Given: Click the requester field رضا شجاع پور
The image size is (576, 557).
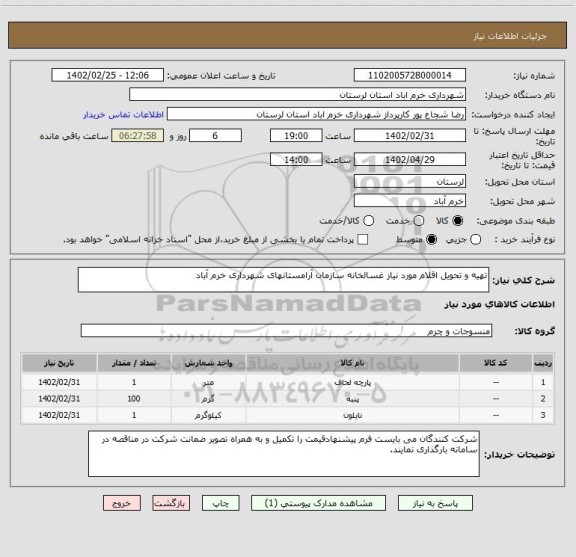Looking at the screenshot, I should pyautogui.click(x=316, y=114).
